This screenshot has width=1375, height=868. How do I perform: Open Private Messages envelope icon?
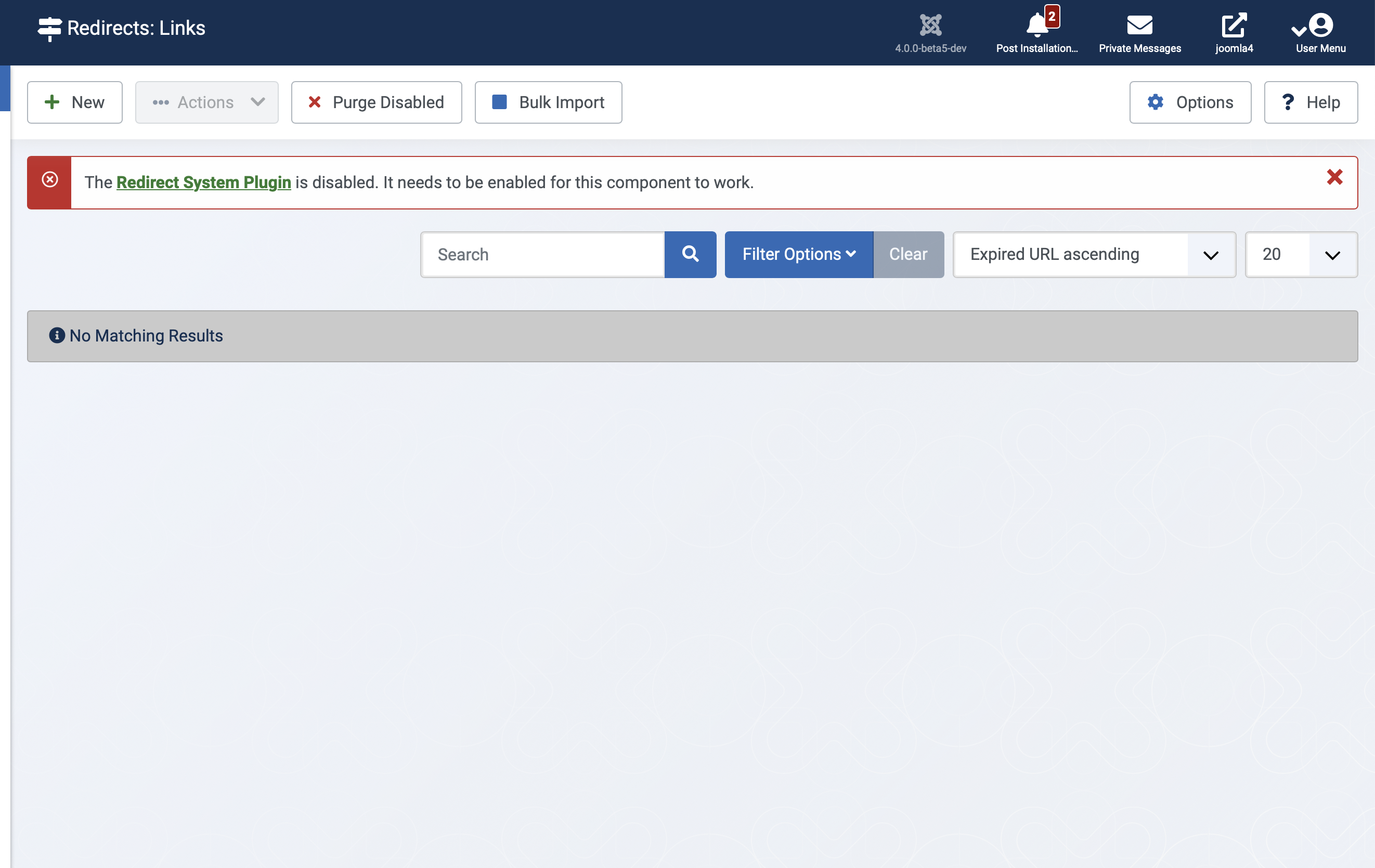coord(1139,25)
